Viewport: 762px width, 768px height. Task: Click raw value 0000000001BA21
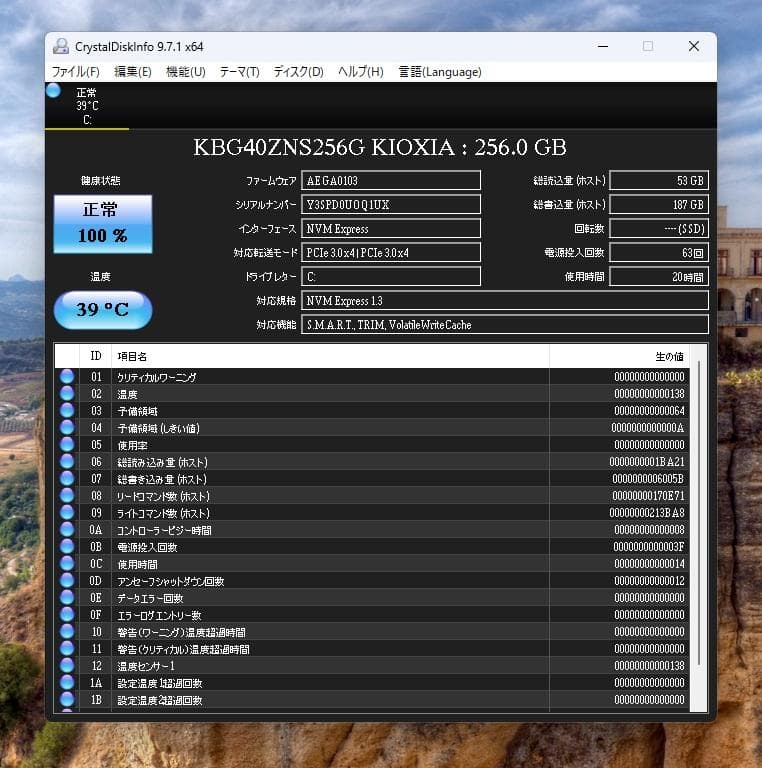647,461
